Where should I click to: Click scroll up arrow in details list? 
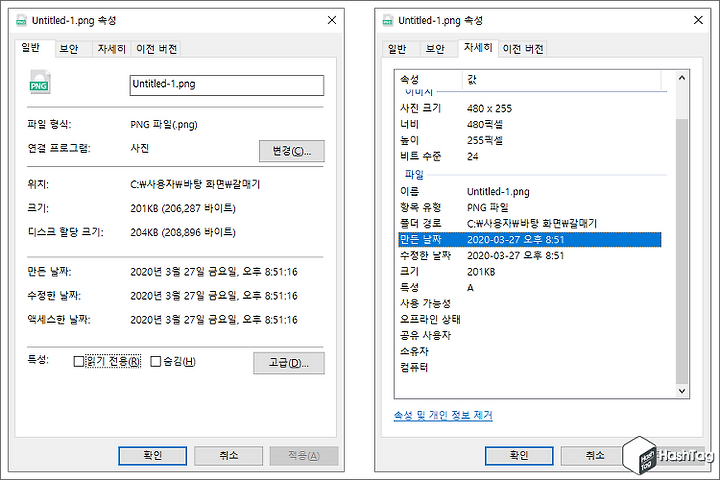pos(682,78)
